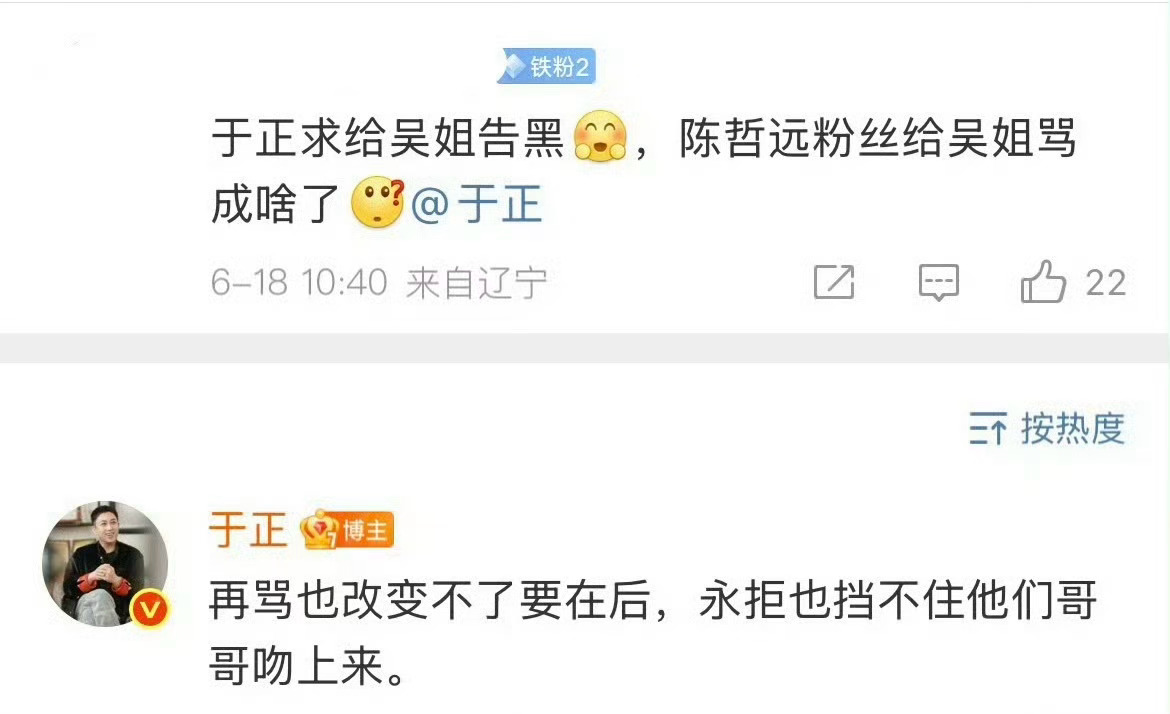1170x714 pixels.
Task: Tap the sort arrow icon beside 按热度
Action: coord(988,429)
